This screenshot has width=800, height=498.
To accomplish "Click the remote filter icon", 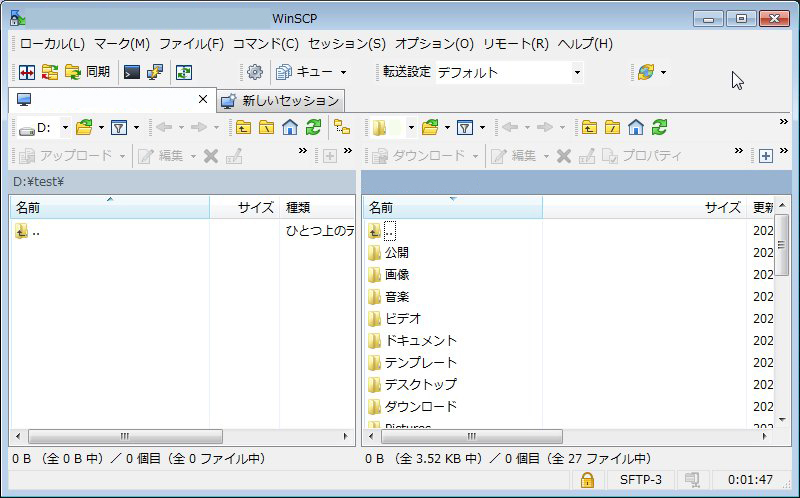I will (465, 128).
